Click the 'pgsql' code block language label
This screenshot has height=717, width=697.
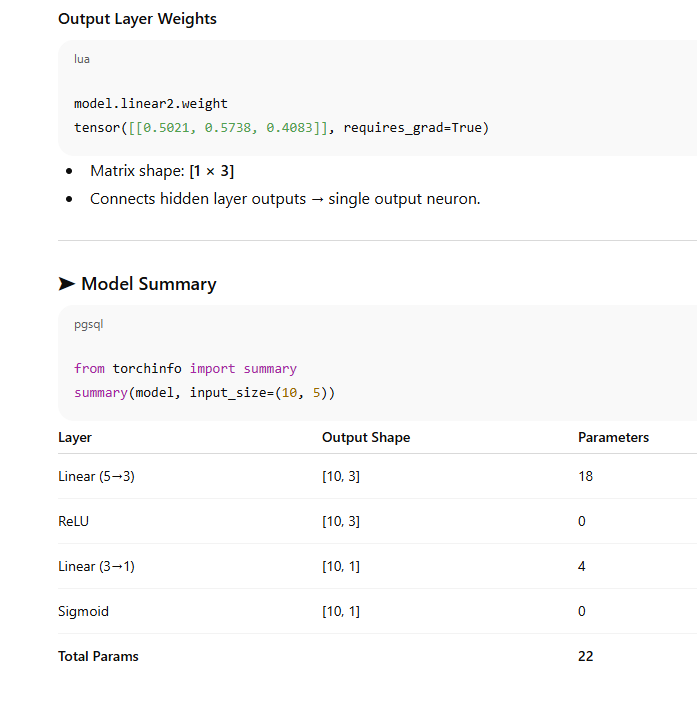88,324
